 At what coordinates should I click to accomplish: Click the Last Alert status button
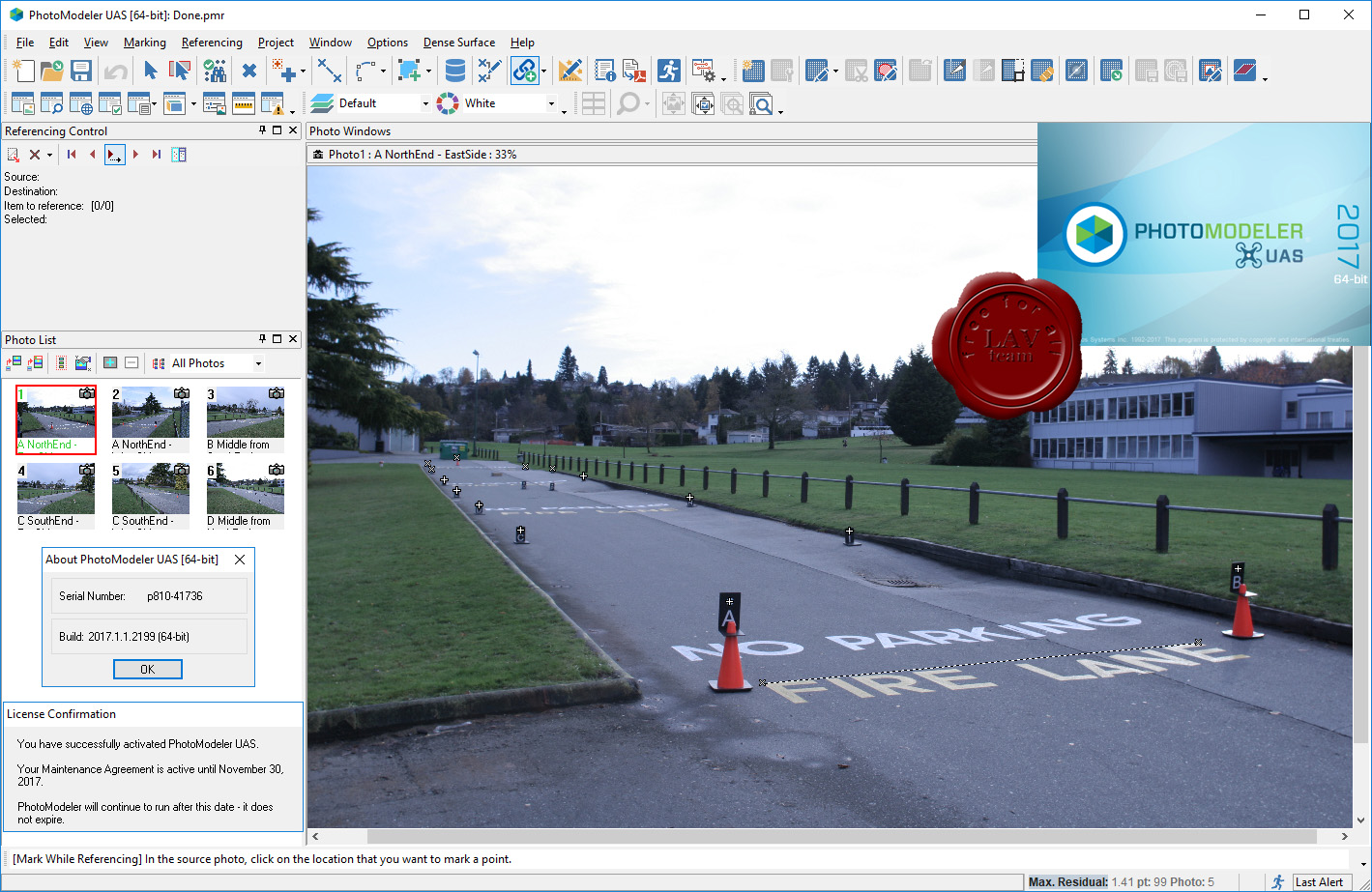[1320, 881]
